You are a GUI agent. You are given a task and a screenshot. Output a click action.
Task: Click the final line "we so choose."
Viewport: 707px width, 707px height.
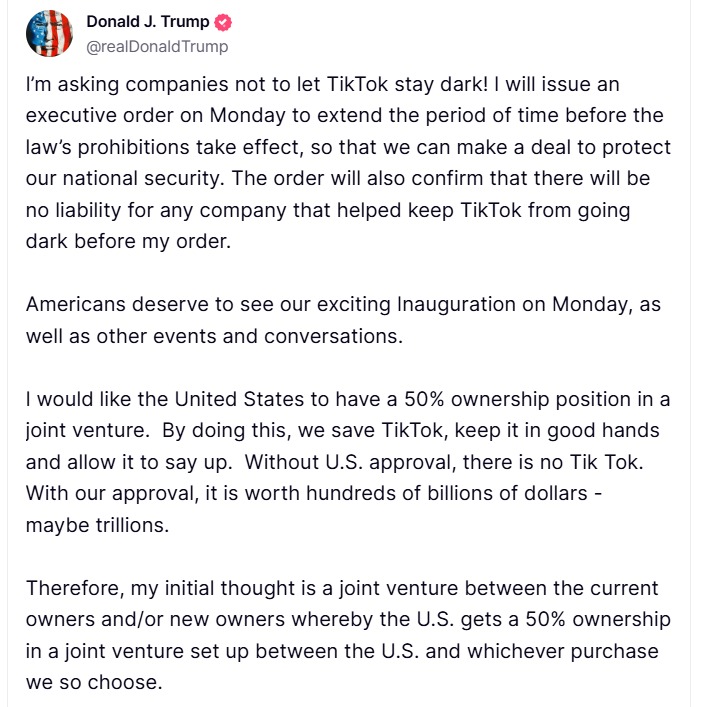point(94,683)
